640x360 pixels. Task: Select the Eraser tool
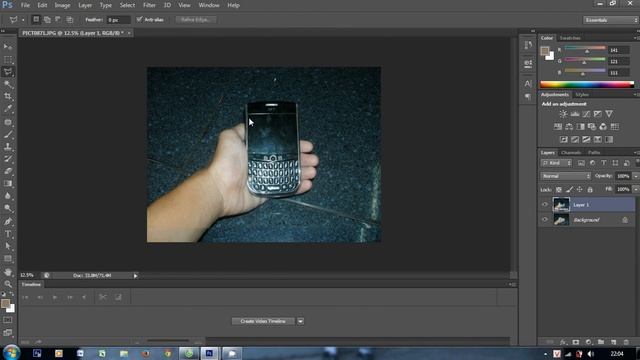coord(8,171)
